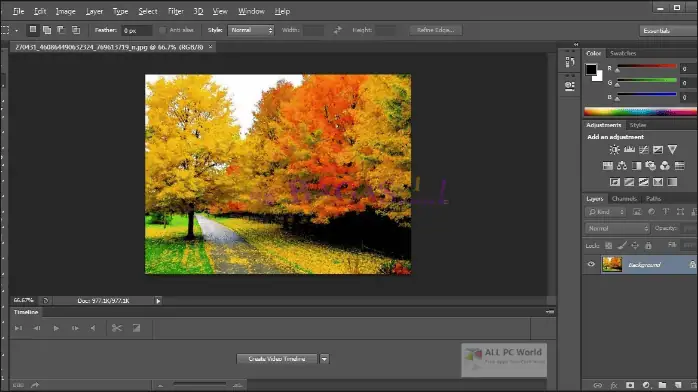Add a Vibrance adjustment
This screenshot has width=698, height=392.
point(672,150)
